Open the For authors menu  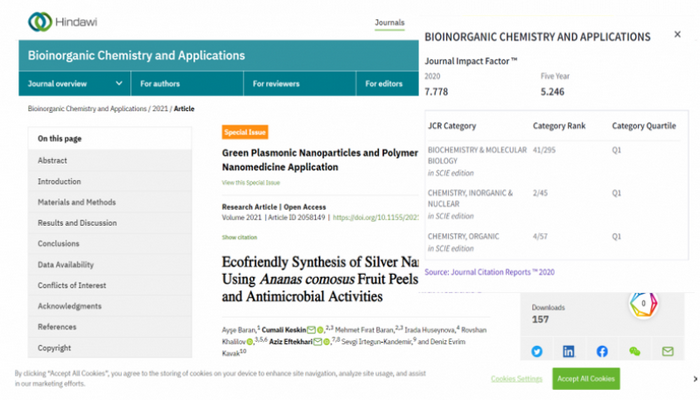(x=160, y=84)
